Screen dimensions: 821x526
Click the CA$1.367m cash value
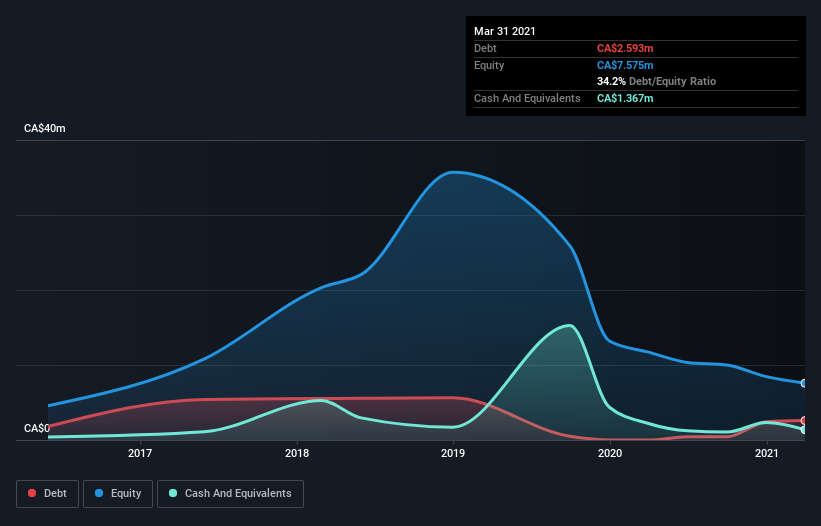(x=625, y=98)
